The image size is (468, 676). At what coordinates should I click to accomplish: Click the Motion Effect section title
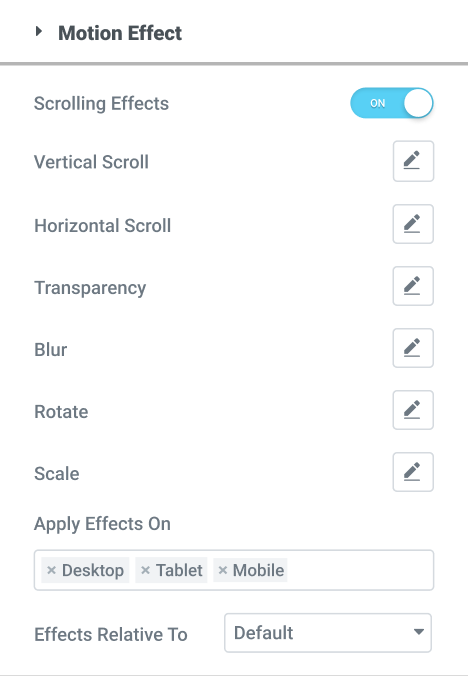pos(120,33)
